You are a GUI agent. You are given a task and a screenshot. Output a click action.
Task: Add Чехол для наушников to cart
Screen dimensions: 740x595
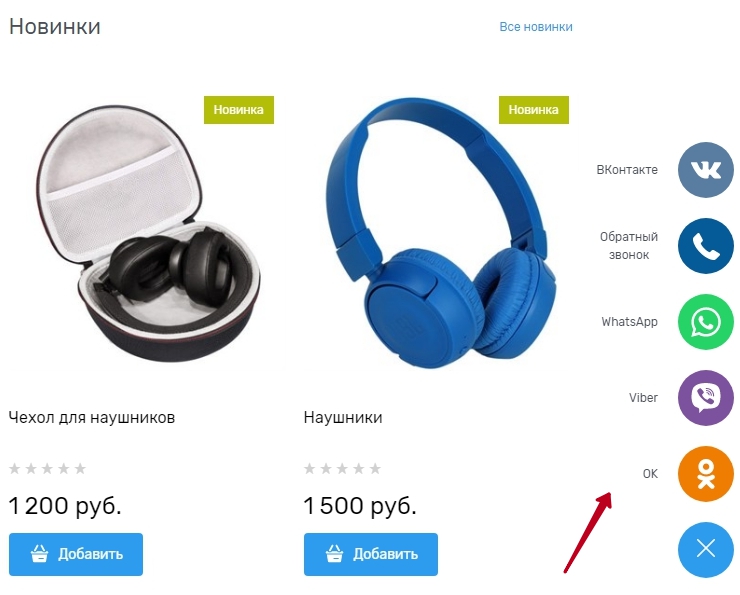pos(76,554)
